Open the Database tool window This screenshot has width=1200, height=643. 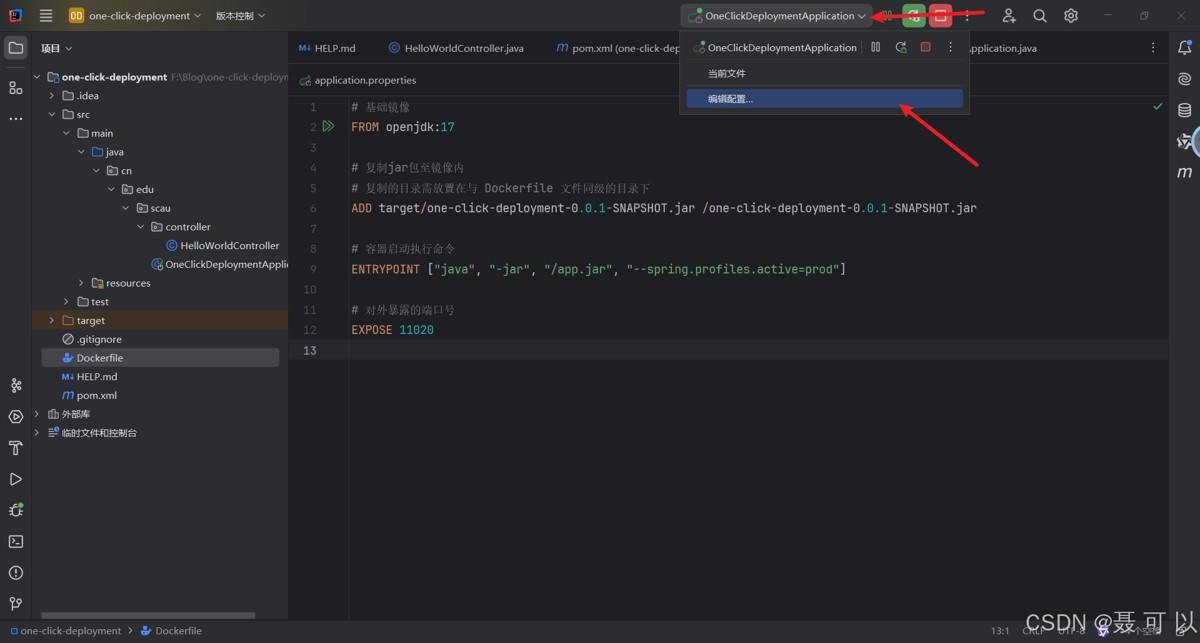1185,110
